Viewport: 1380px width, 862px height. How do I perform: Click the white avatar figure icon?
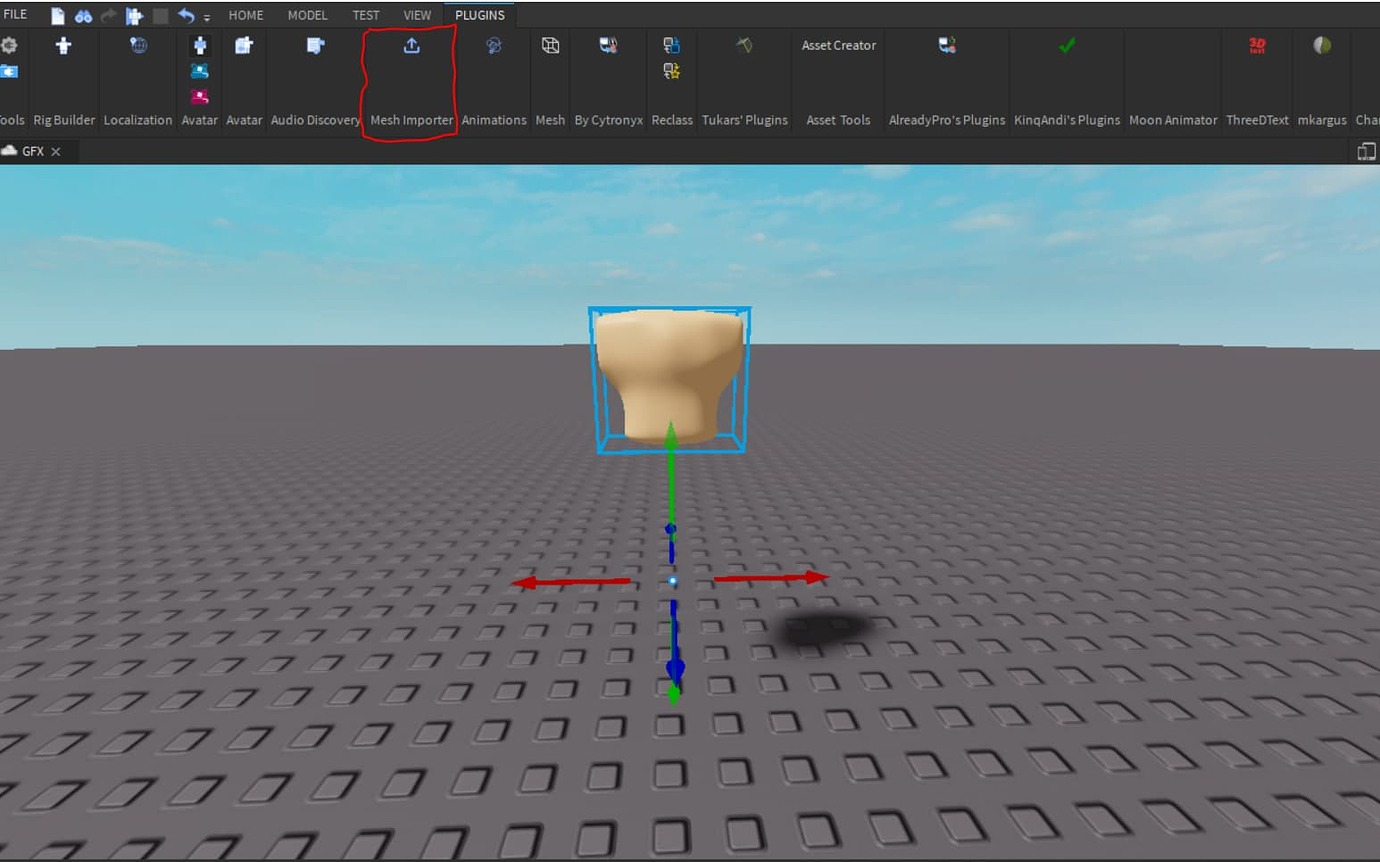[200, 45]
